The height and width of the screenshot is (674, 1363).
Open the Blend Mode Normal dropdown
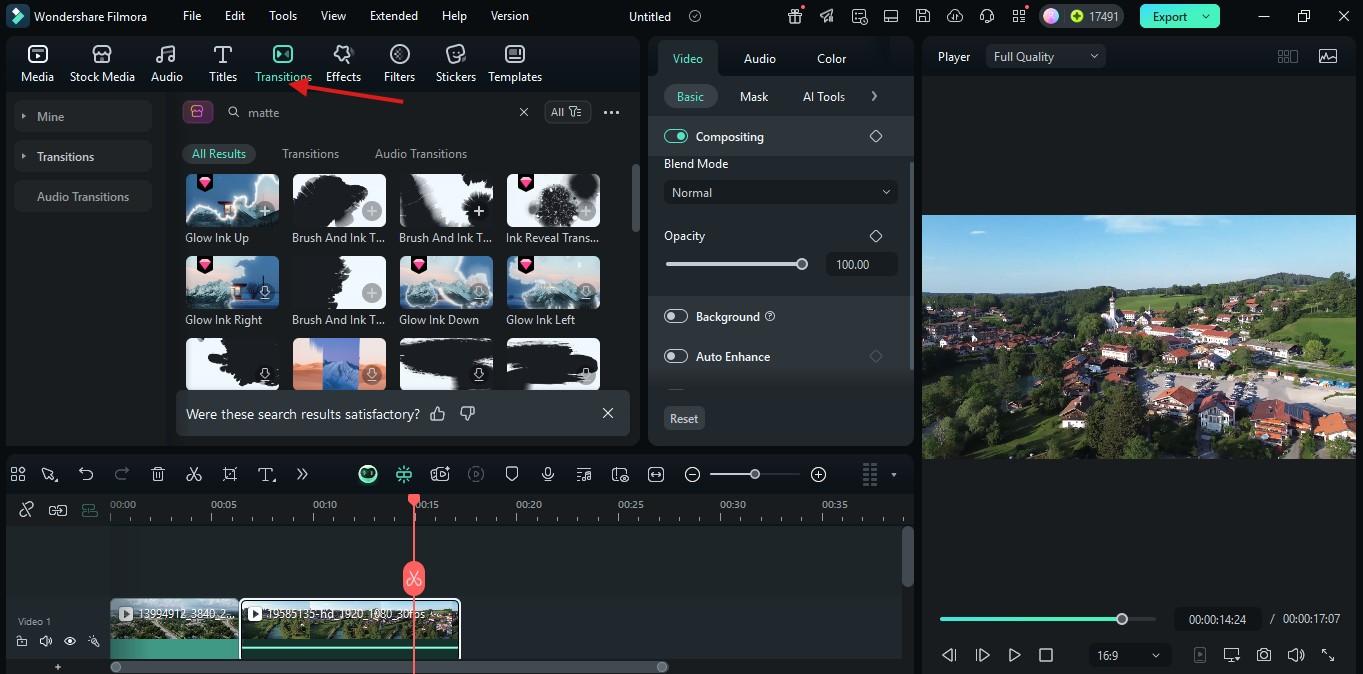point(780,192)
